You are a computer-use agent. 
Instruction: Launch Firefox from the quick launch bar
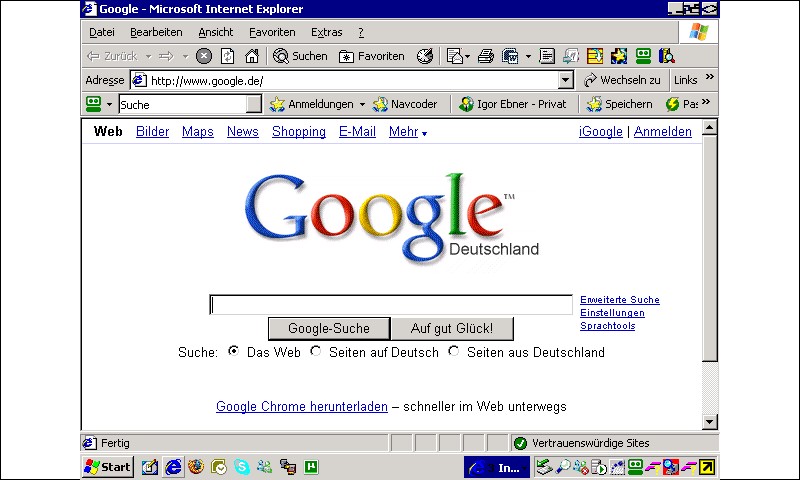196,467
